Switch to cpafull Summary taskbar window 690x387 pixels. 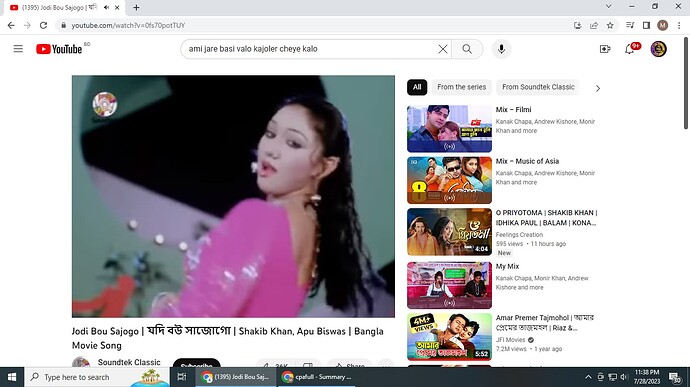click(x=317, y=377)
